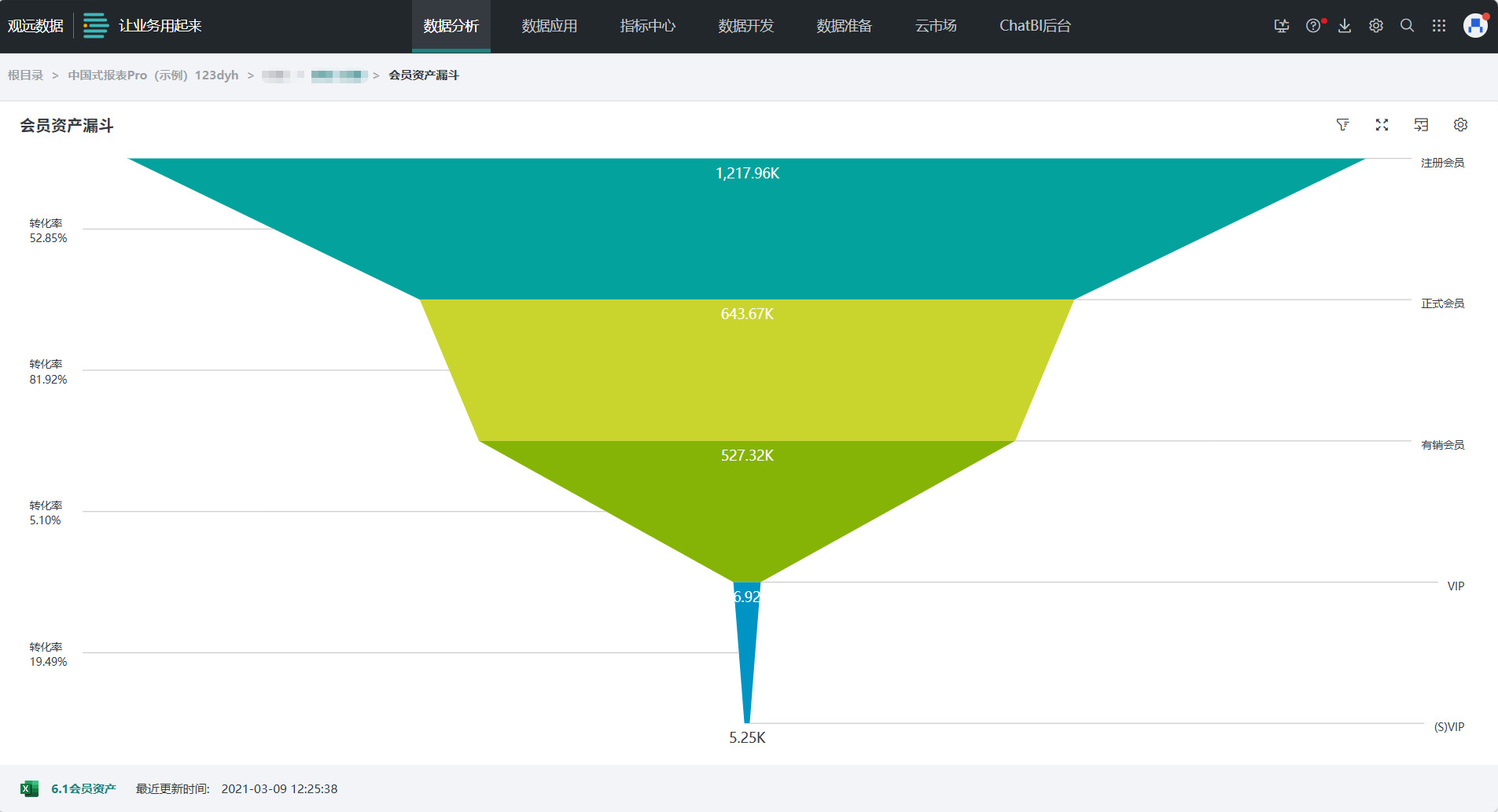The width and height of the screenshot is (1498, 812).
Task: Expand the funnel chart to fullscreen
Action: (x=1382, y=125)
